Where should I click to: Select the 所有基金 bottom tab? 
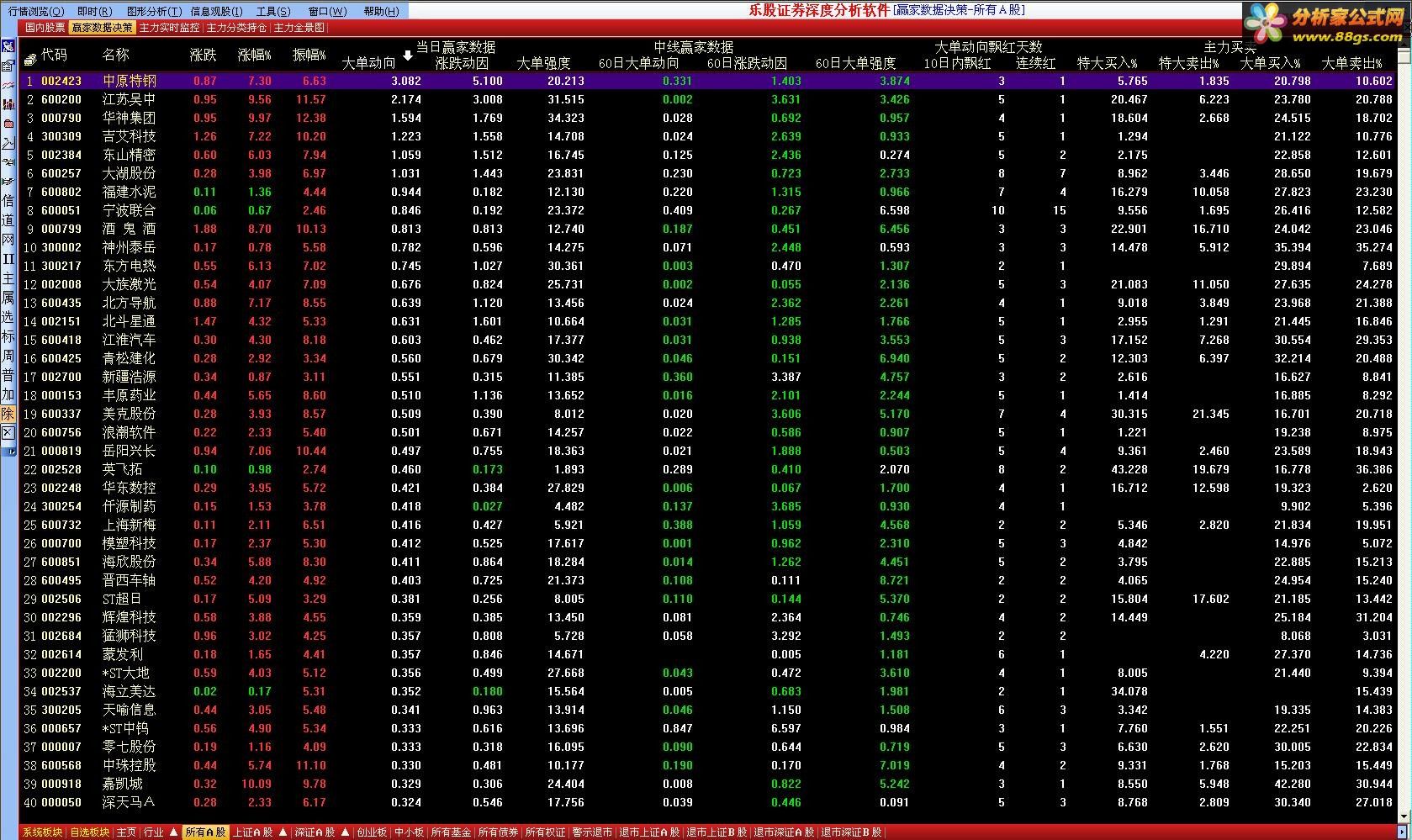451,832
